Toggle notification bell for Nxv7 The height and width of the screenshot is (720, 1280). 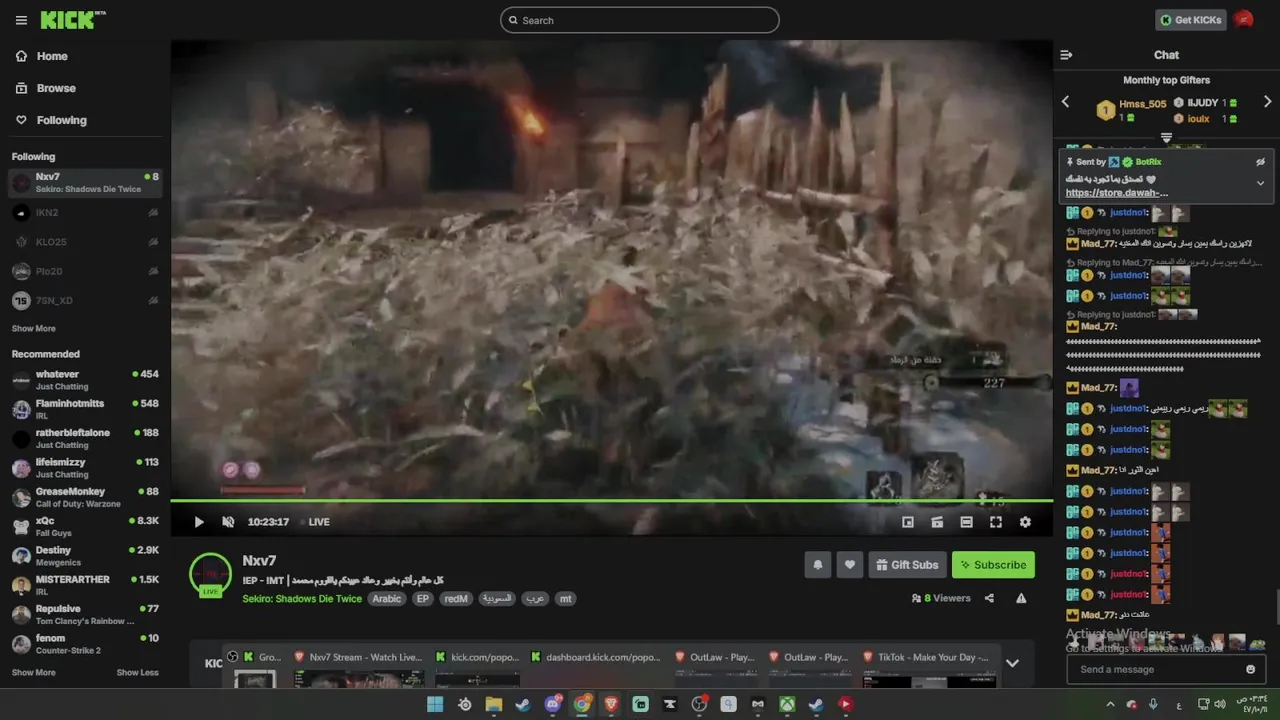(817, 565)
